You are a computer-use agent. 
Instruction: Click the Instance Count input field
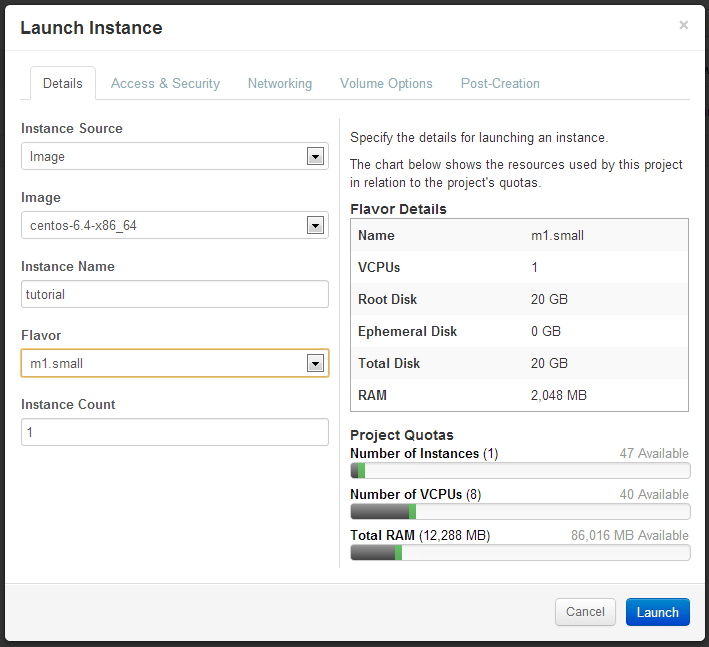[x=175, y=432]
